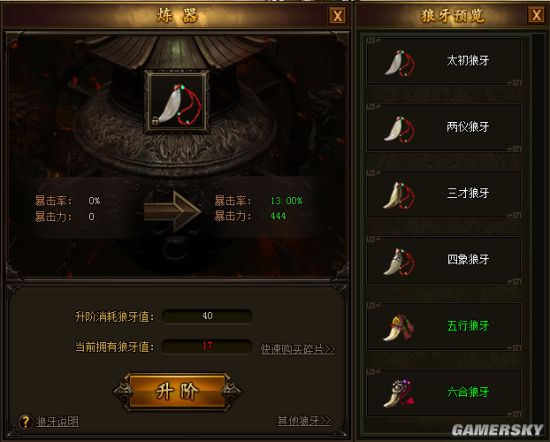Click the 升阶 upgrade button

(x=177, y=391)
